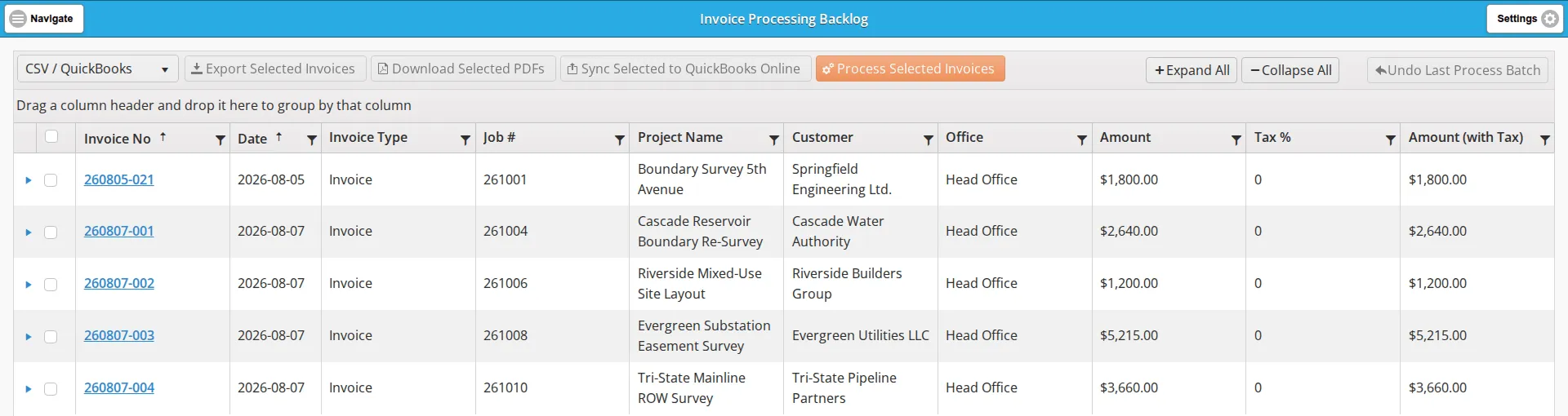Filter the Invoice No column
This screenshot has height=416, width=1568.
pyautogui.click(x=220, y=139)
